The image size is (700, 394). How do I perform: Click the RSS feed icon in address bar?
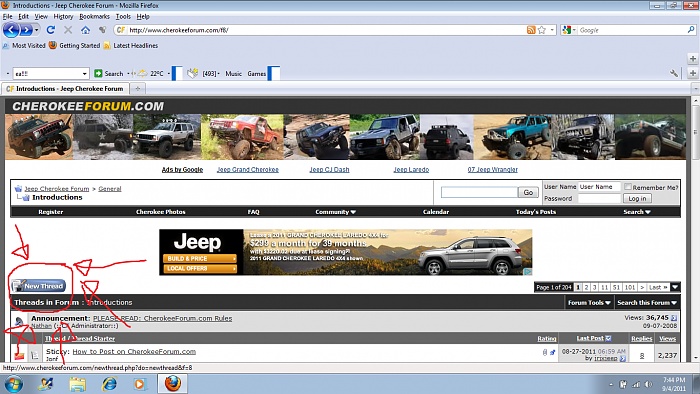coord(531,30)
